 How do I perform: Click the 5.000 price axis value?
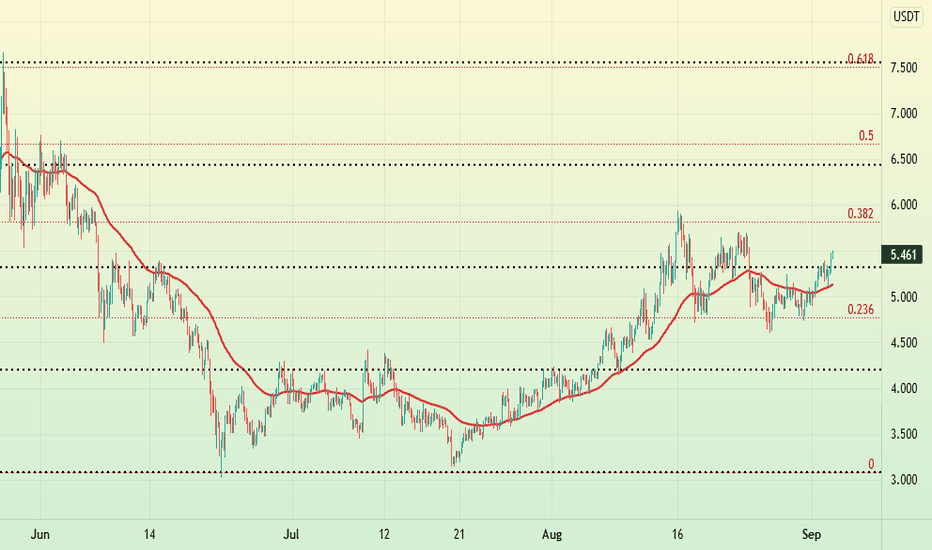(904, 297)
